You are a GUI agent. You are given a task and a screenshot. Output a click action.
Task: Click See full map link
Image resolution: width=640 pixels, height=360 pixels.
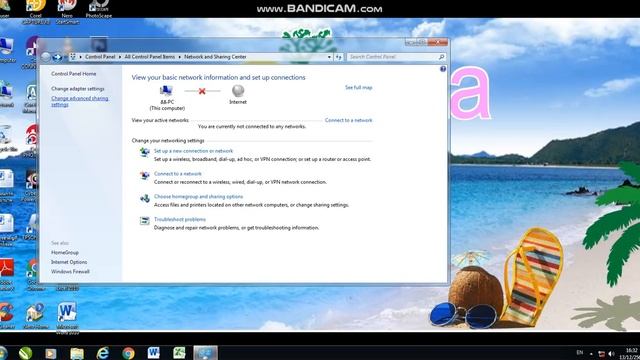pyautogui.click(x=358, y=87)
